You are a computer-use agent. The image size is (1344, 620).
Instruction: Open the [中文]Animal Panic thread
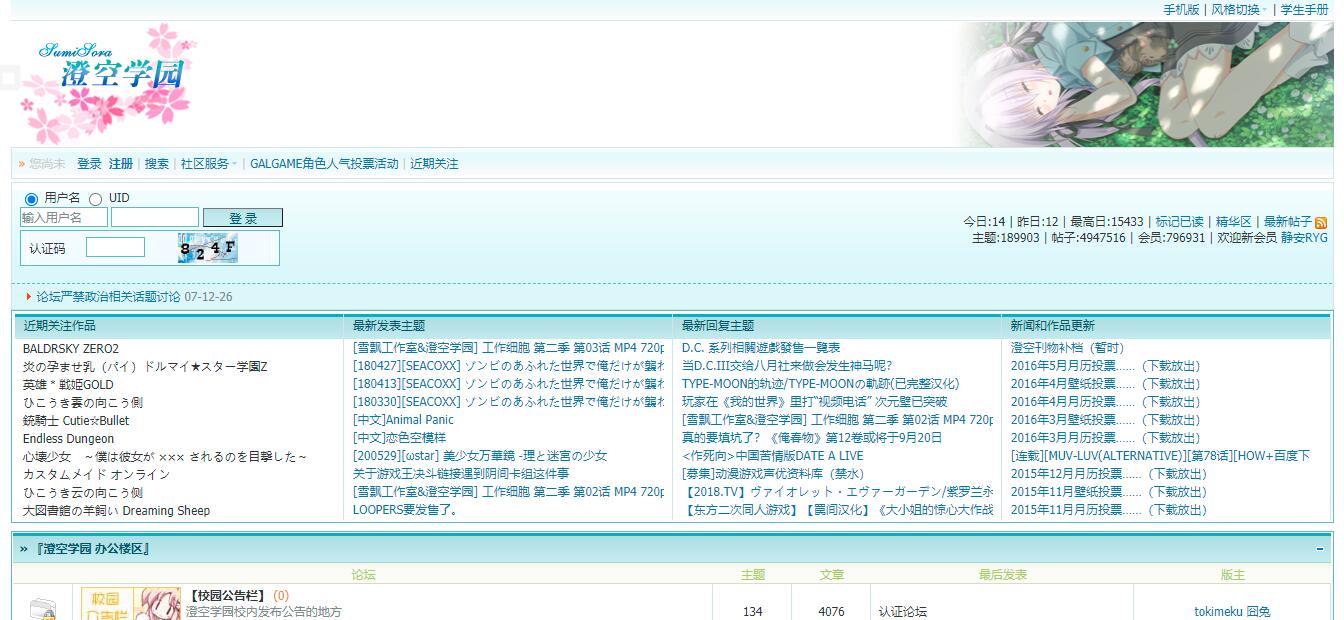[403, 420]
